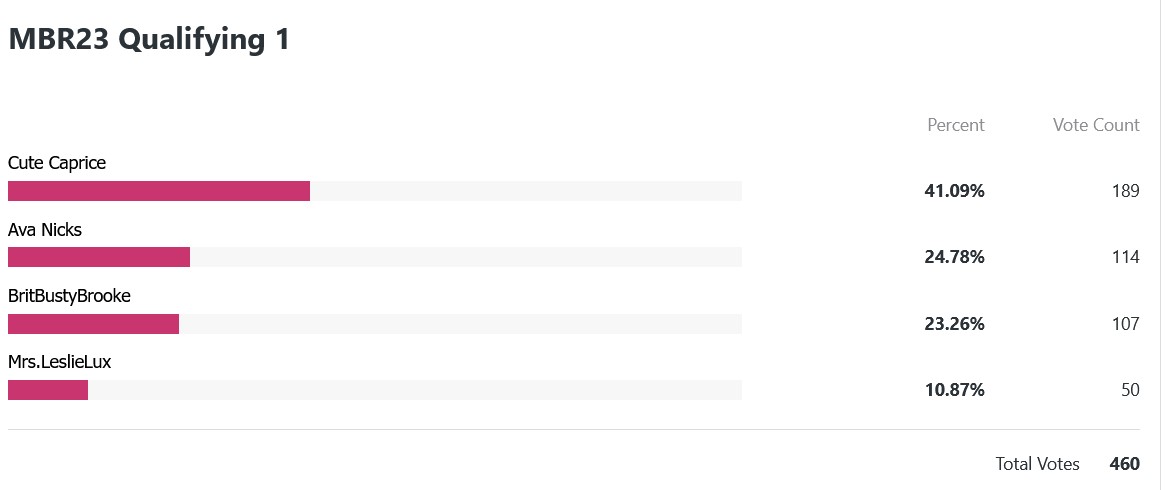The width and height of the screenshot is (1168, 490).
Task: Select the Cute Caprice option label
Action: coord(57,163)
